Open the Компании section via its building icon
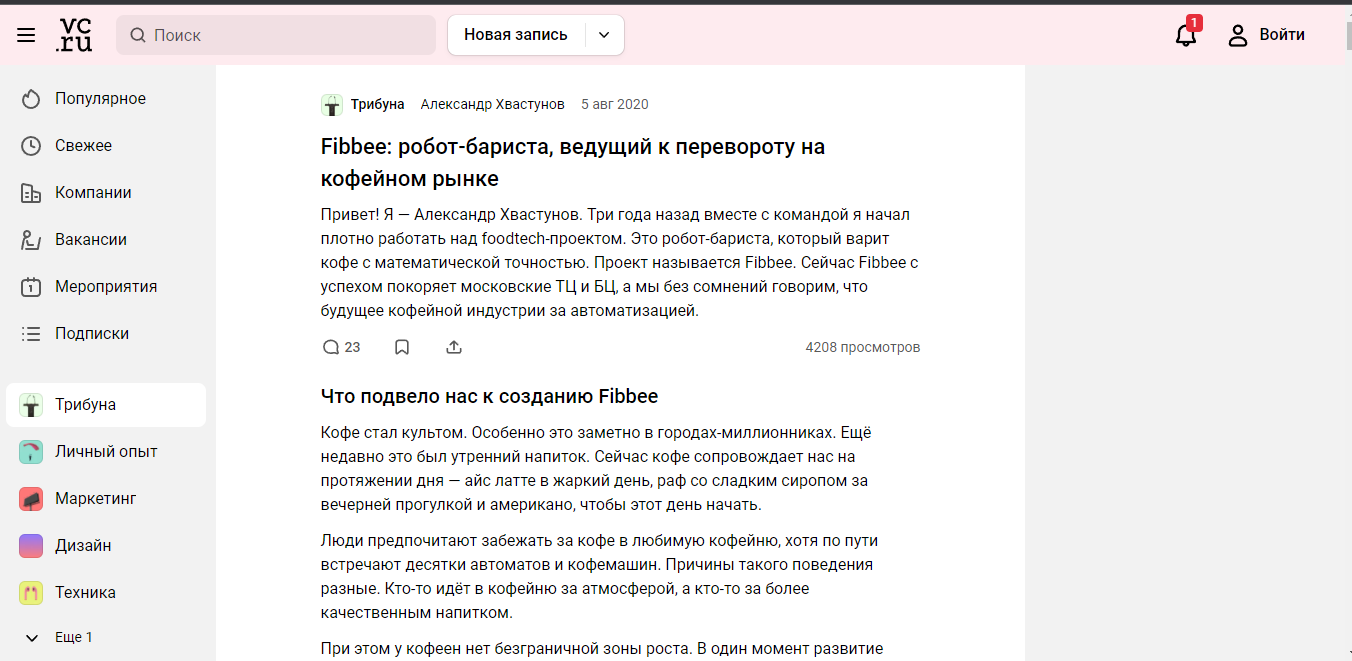1352x661 pixels. click(x=31, y=192)
